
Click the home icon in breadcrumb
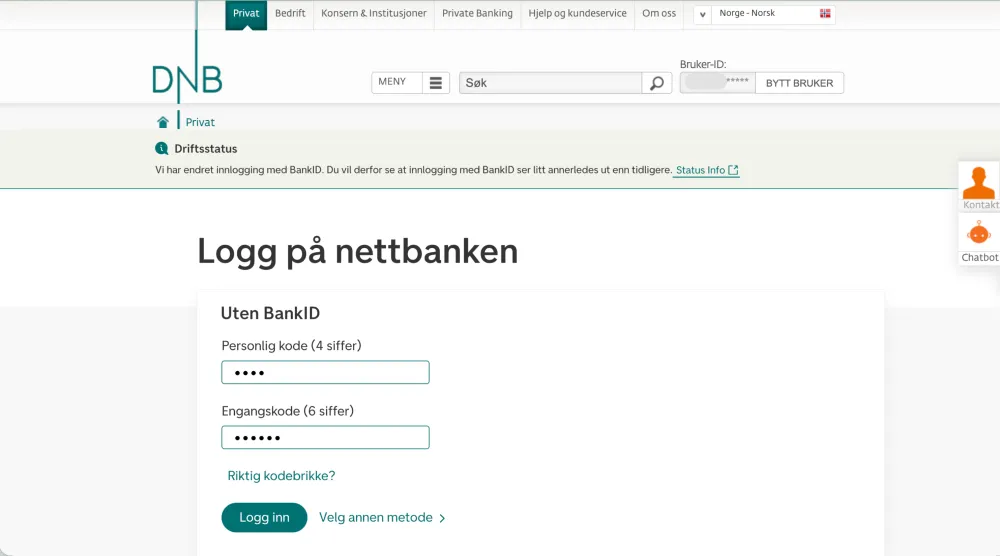pos(163,122)
